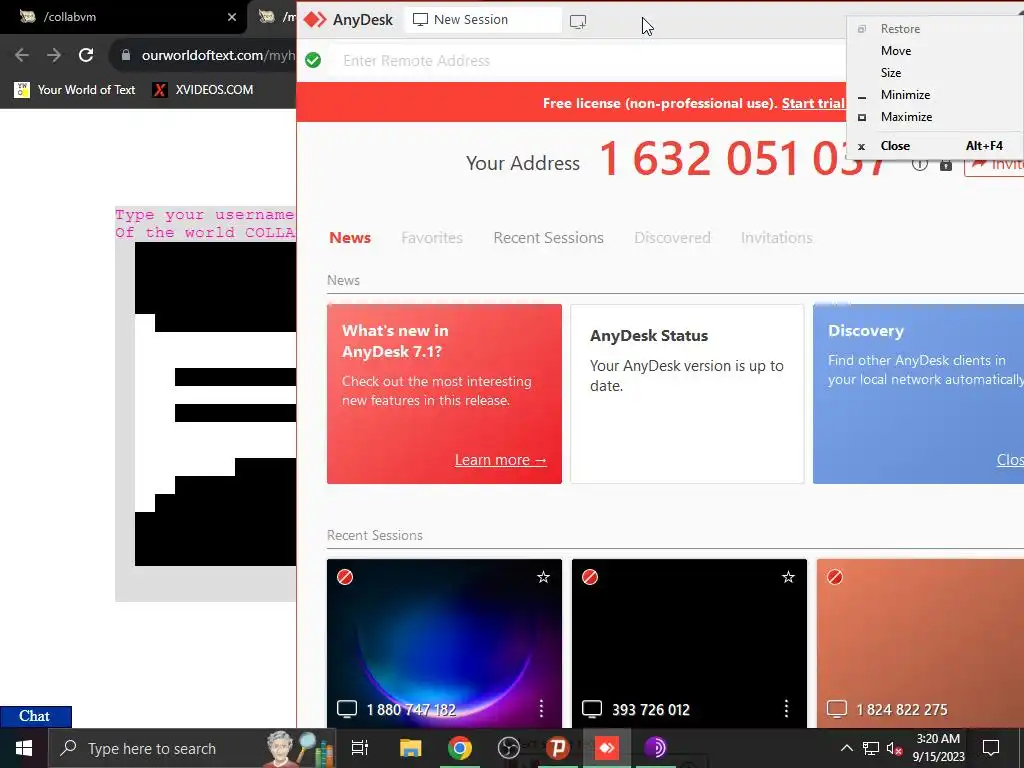
Task: Click Learn more on What's new card
Action: tap(500, 460)
